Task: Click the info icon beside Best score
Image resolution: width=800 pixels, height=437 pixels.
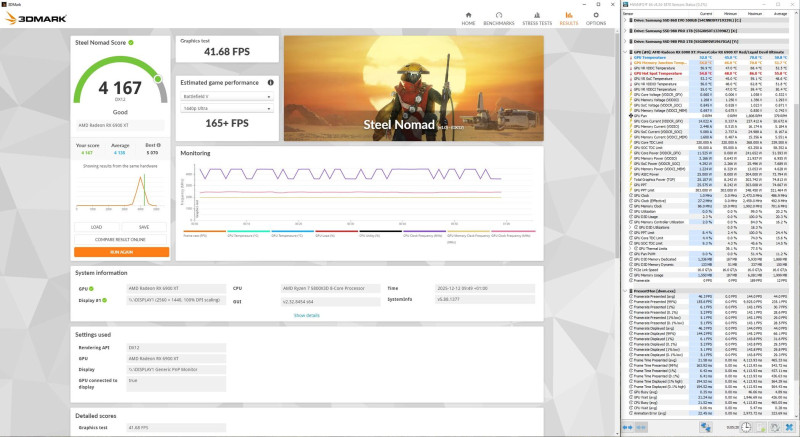Action: tap(159, 145)
